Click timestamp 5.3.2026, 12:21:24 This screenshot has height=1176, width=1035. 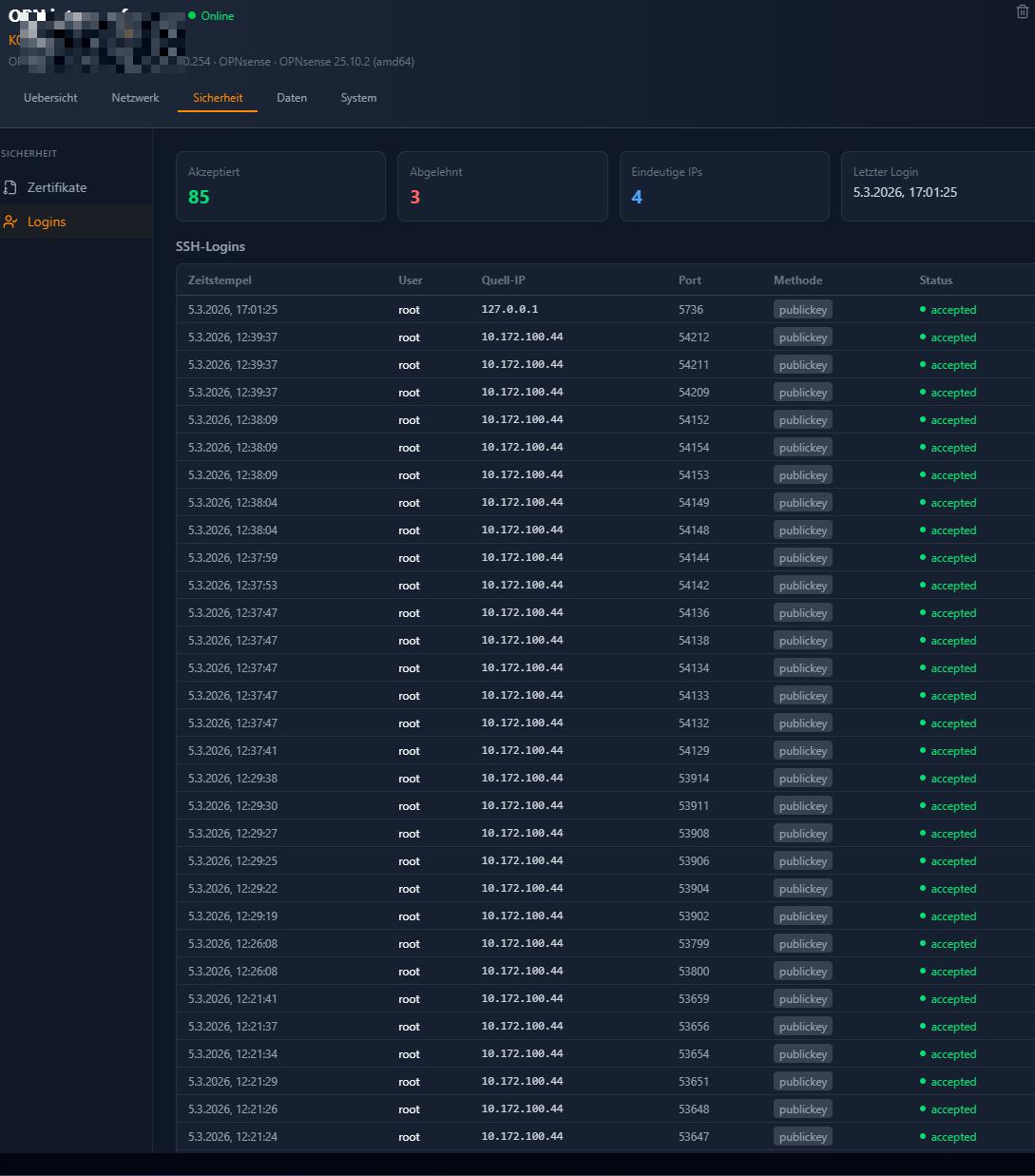pos(233,1137)
